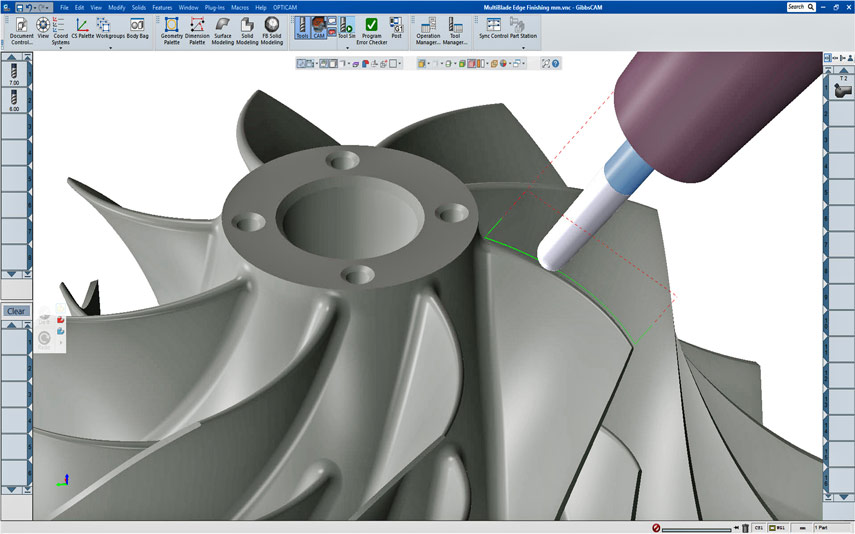Open the Operation Manager
The height and width of the screenshot is (534, 855).
428,28
